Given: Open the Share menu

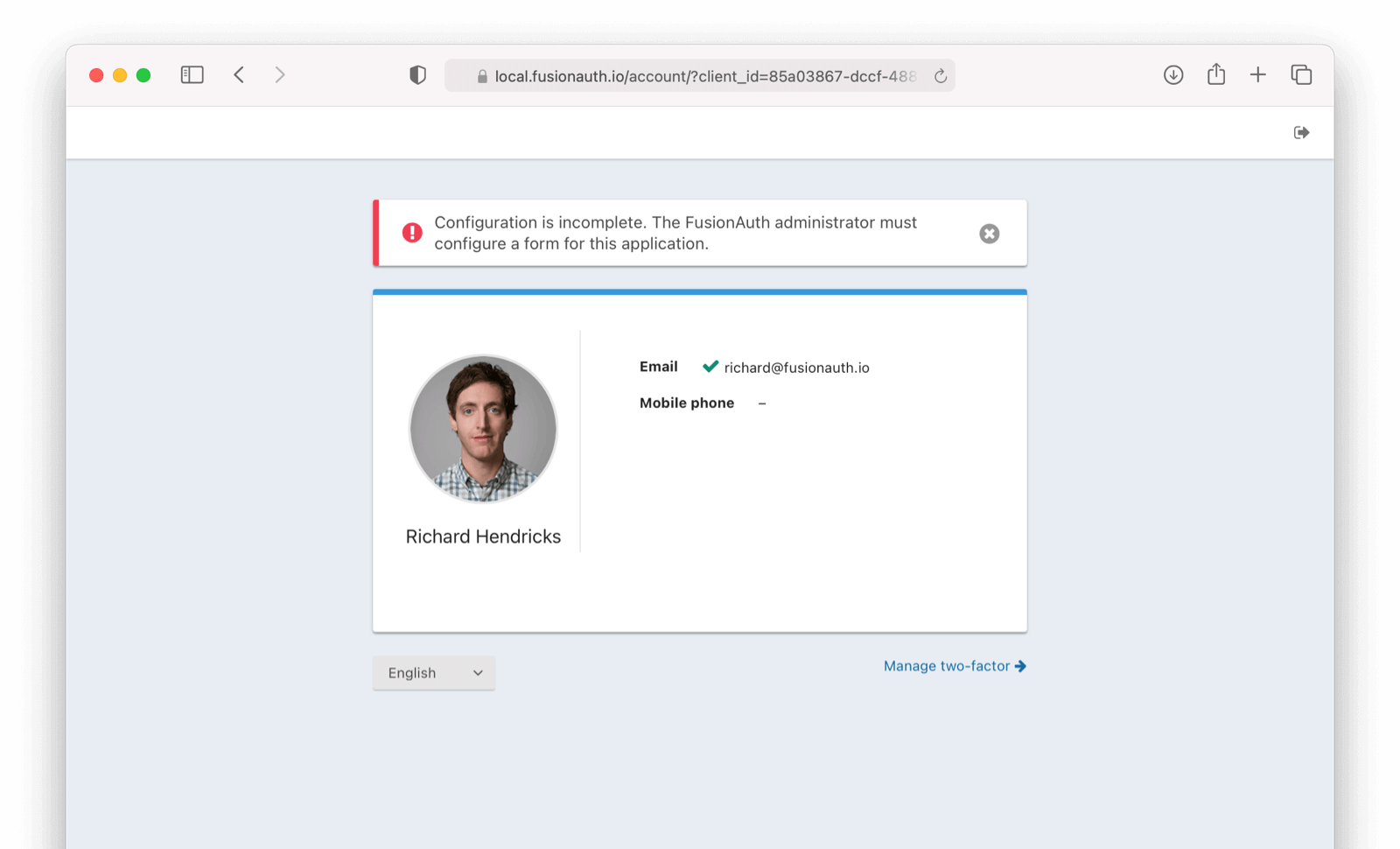Looking at the screenshot, I should (1216, 74).
